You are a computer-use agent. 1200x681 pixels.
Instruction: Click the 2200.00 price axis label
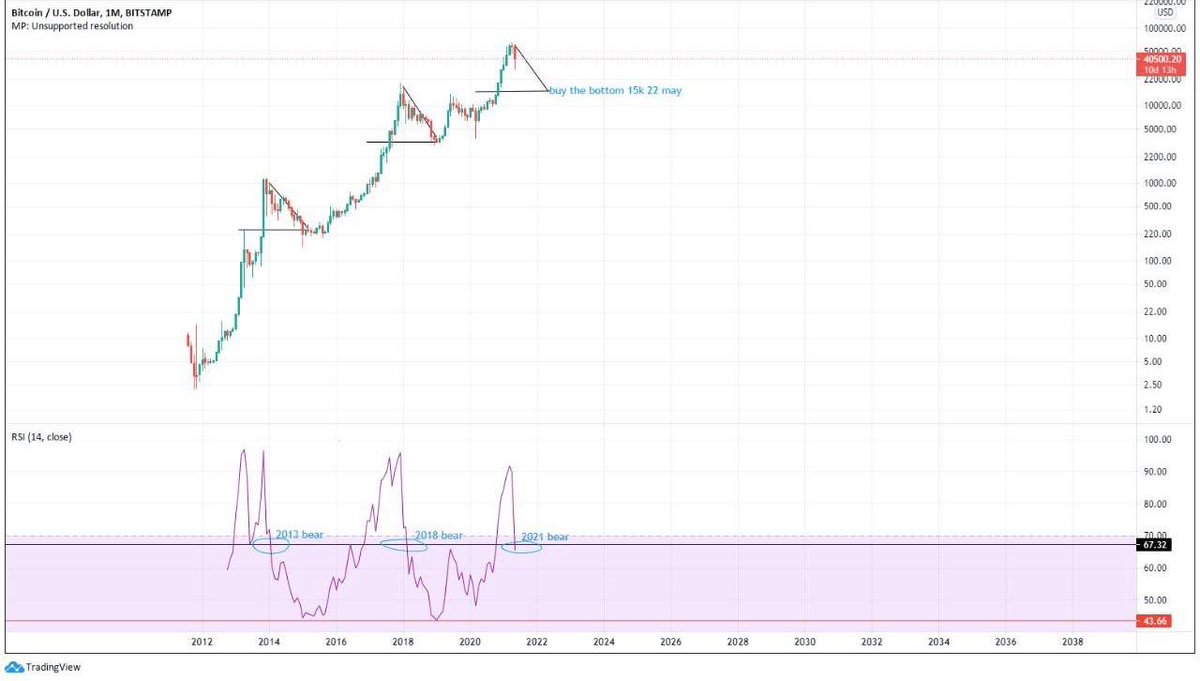pyautogui.click(x=1161, y=157)
